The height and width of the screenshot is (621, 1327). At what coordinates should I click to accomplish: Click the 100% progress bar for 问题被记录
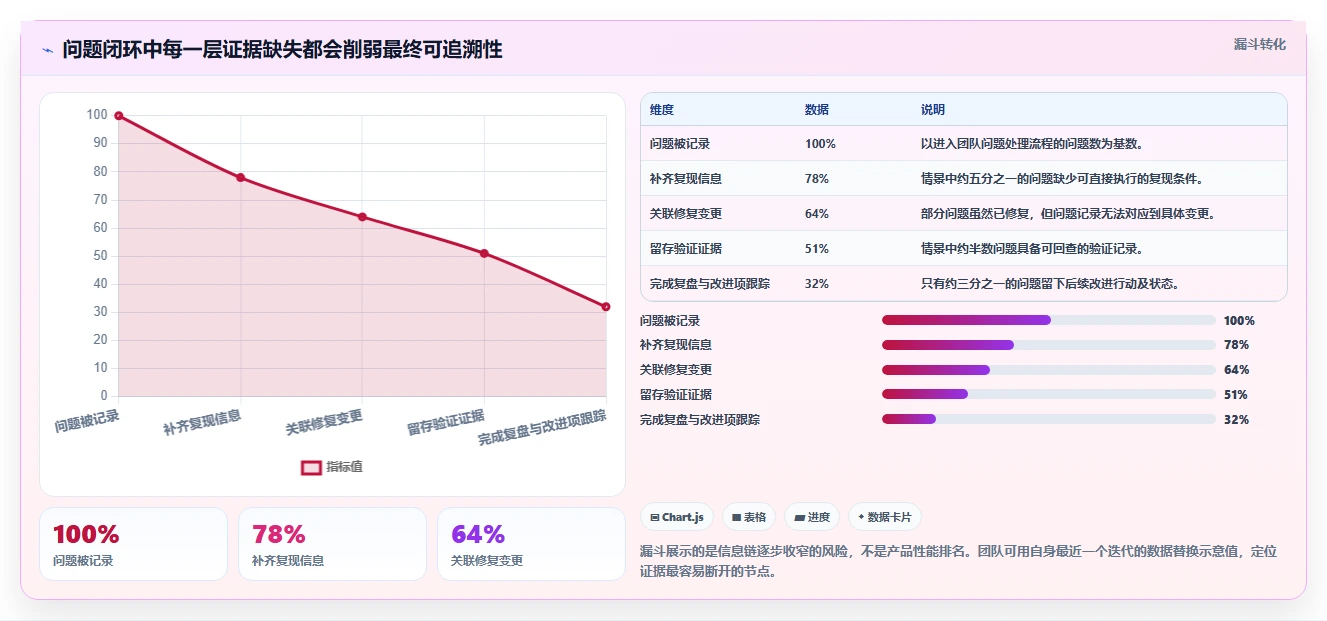pyautogui.click(x=1049, y=320)
